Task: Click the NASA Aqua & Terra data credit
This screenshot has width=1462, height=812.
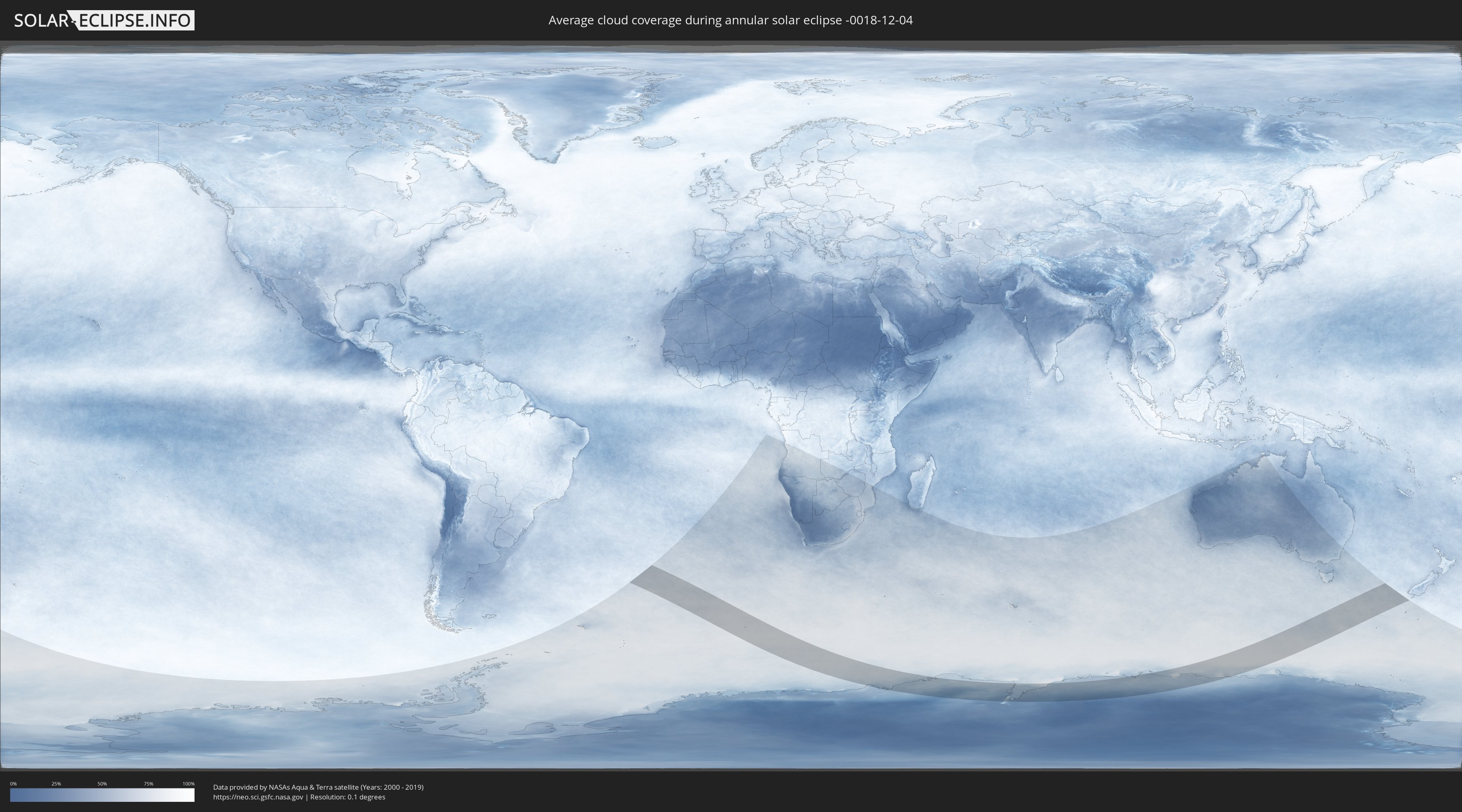Action: pyautogui.click(x=318, y=787)
